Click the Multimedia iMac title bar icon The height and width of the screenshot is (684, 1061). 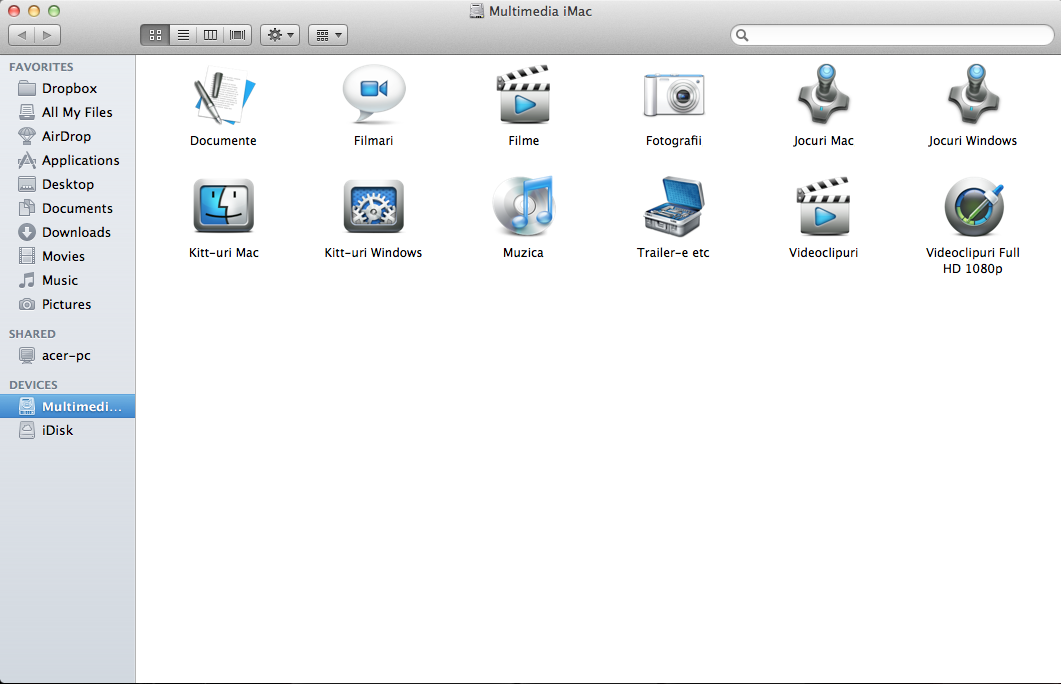[x=477, y=11]
